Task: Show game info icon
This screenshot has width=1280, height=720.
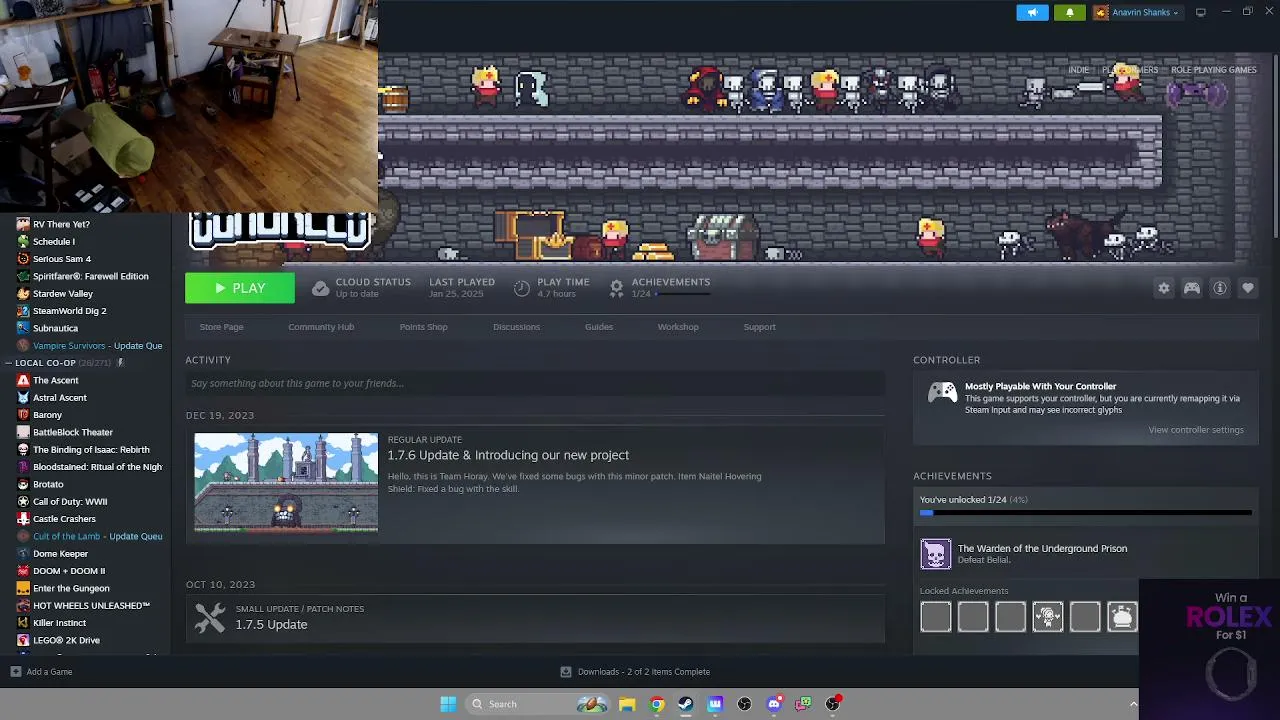Action: pyautogui.click(x=1220, y=288)
